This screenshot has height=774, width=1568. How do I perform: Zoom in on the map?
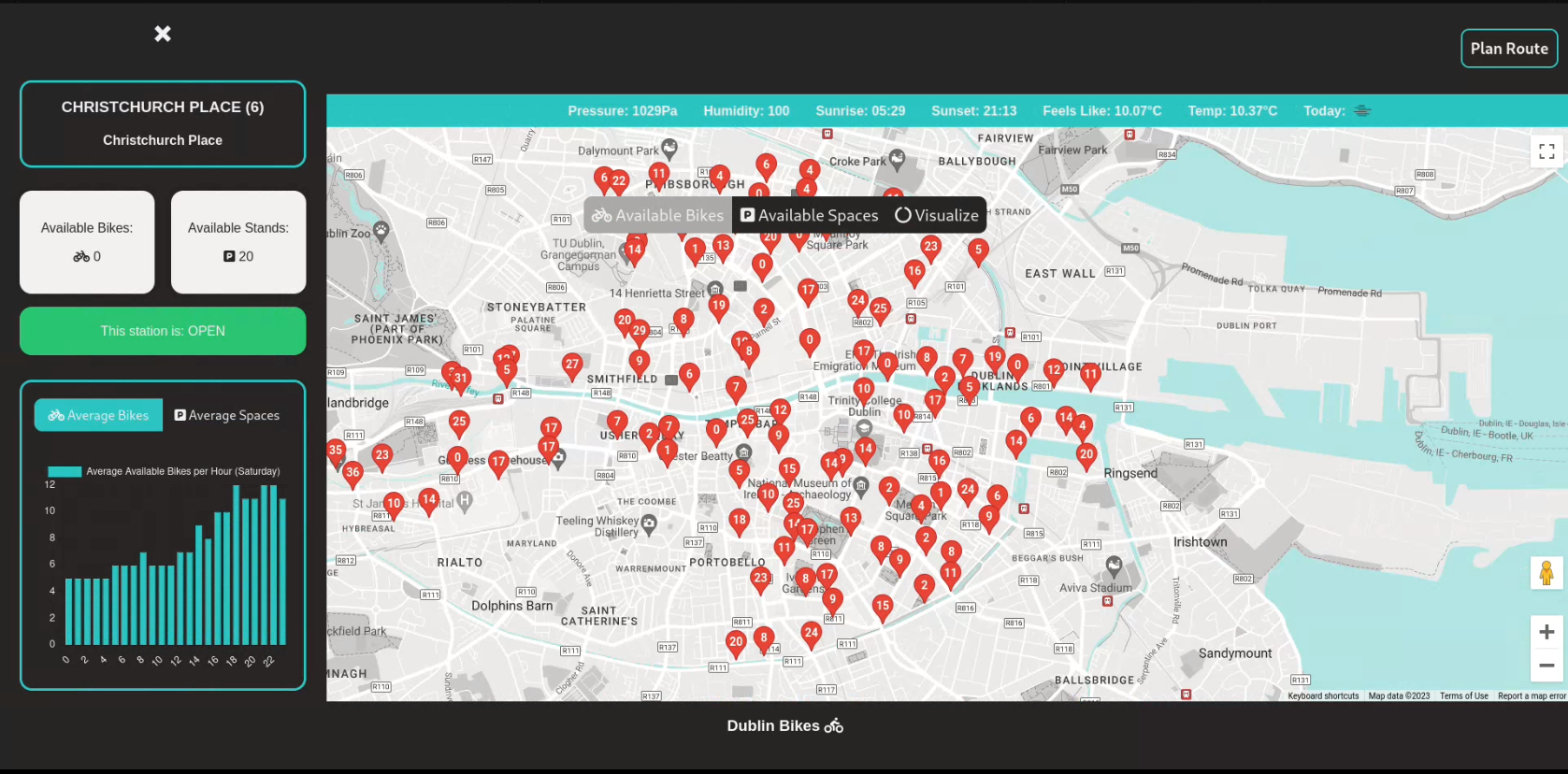coord(1546,632)
